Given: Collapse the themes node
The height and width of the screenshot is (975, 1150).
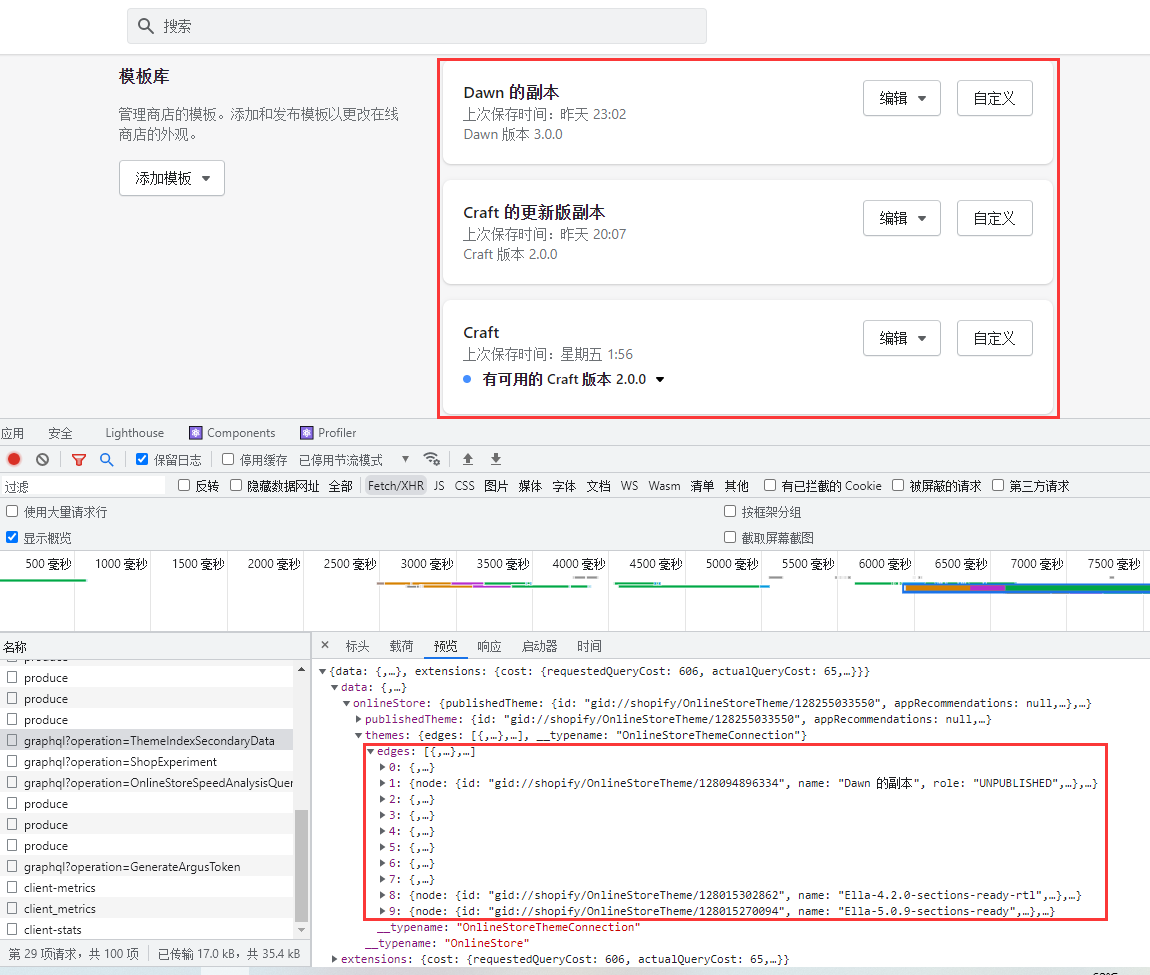Looking at the screenshot, I should tap(359, 735).
